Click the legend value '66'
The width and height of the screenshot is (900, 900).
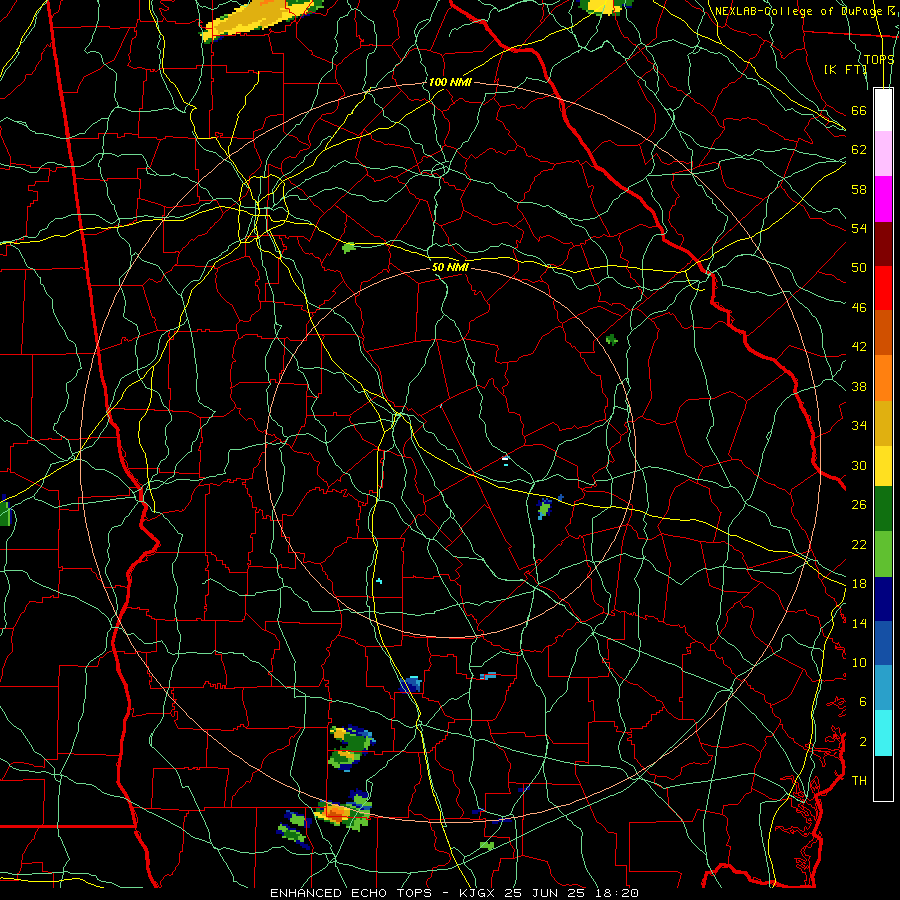tap(859, 111)
